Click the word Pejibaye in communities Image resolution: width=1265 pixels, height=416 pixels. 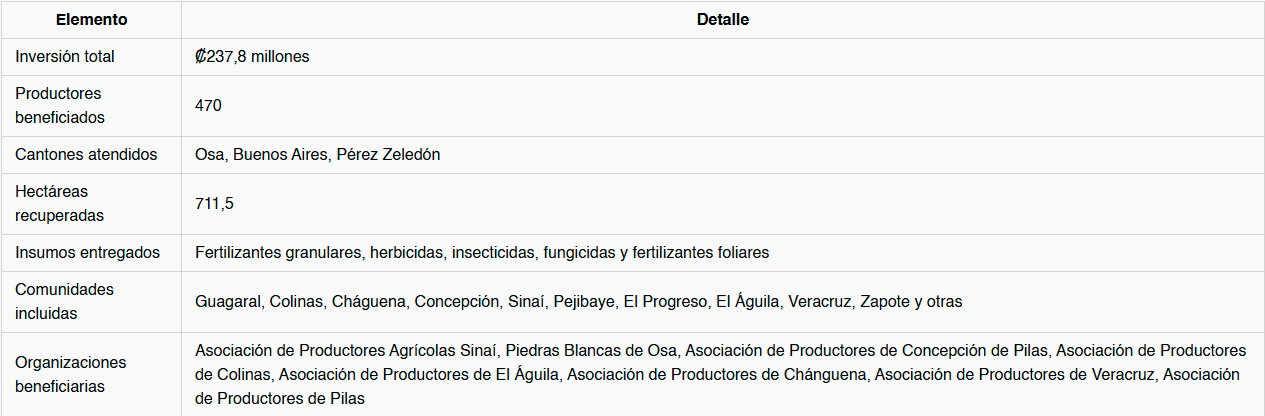pyautogui.click(x=584, y=301)
